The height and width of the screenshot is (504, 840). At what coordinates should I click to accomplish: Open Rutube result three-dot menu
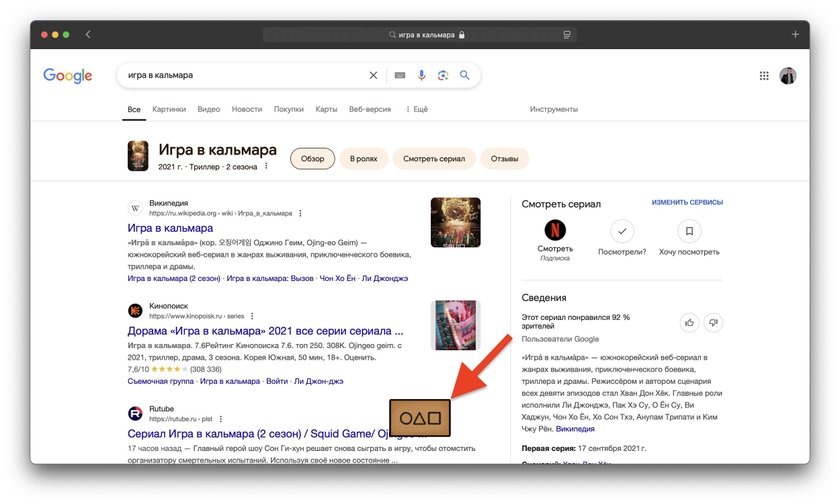pyautogui.click(x=220, y=419)
